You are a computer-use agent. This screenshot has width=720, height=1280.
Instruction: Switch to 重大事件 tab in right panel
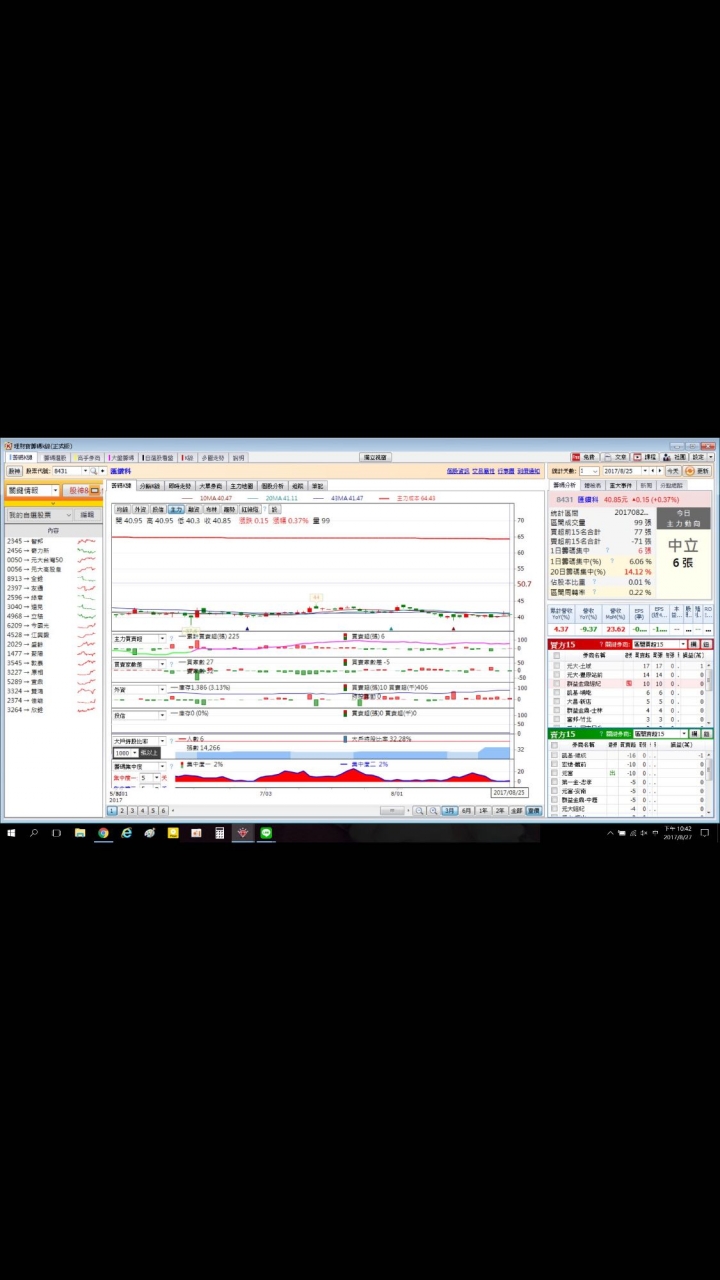620,485
